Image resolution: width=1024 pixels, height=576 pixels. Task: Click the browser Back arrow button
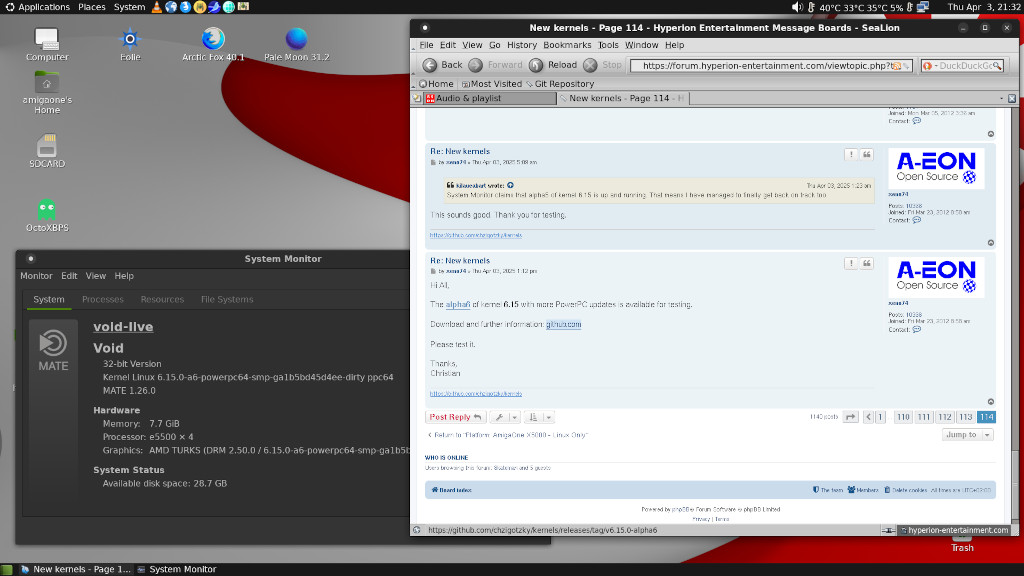tap(430, 65)
